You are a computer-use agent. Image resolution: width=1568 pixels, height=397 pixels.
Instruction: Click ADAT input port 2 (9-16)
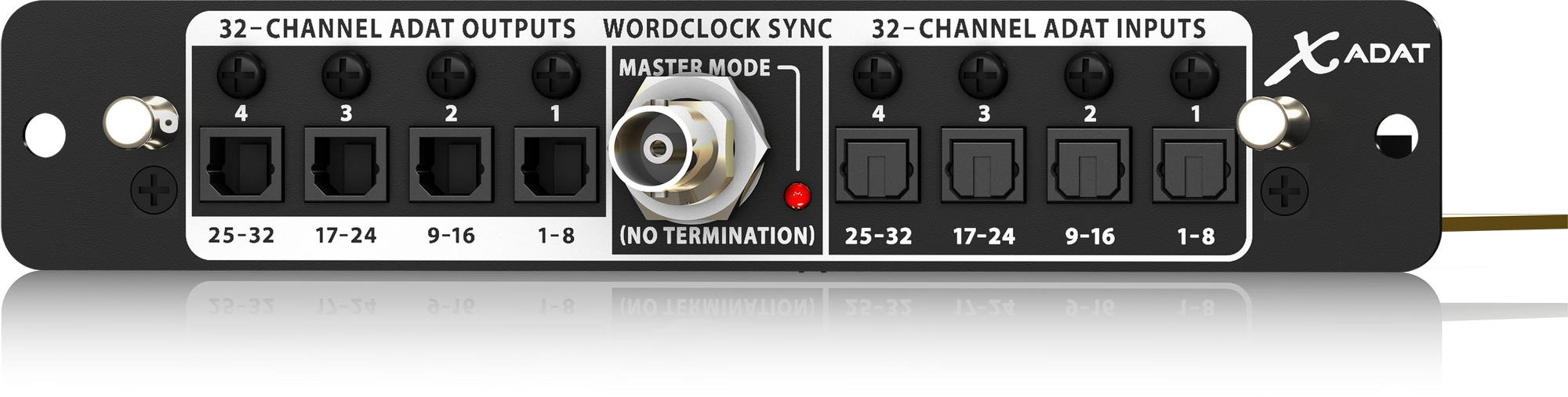tap(1089, 167)
